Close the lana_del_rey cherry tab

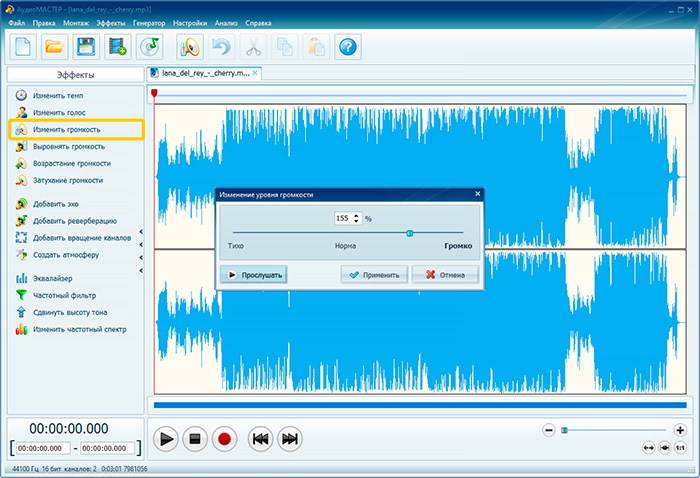pos(255,73)
